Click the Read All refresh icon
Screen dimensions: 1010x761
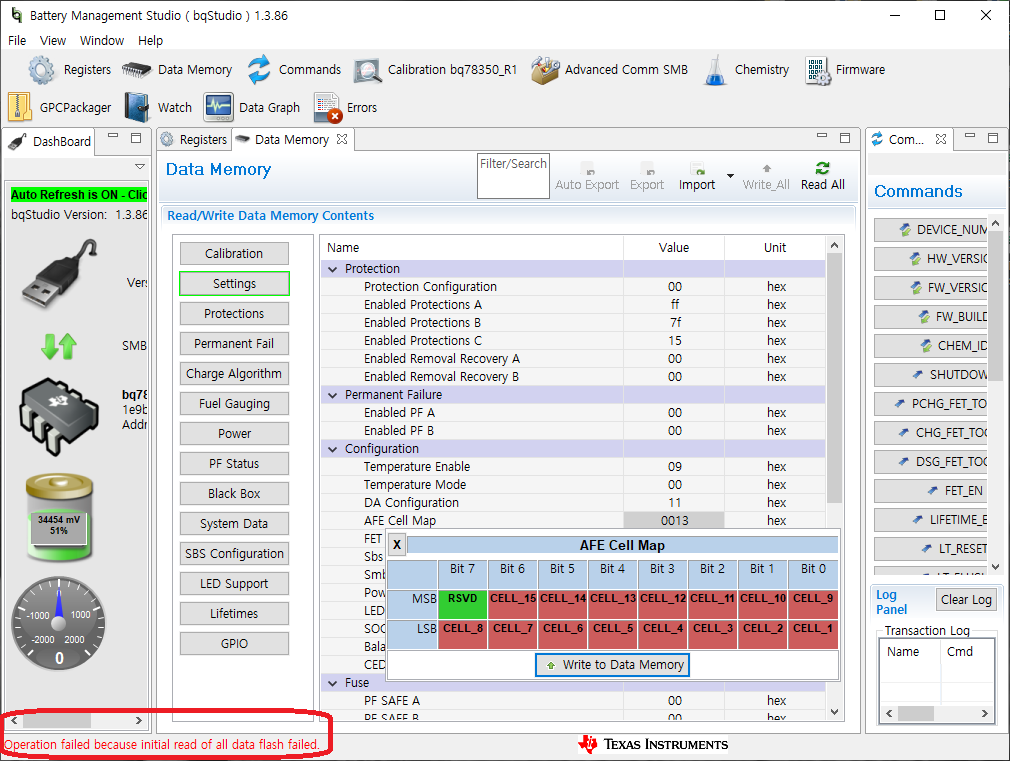(x=823, y=168)
